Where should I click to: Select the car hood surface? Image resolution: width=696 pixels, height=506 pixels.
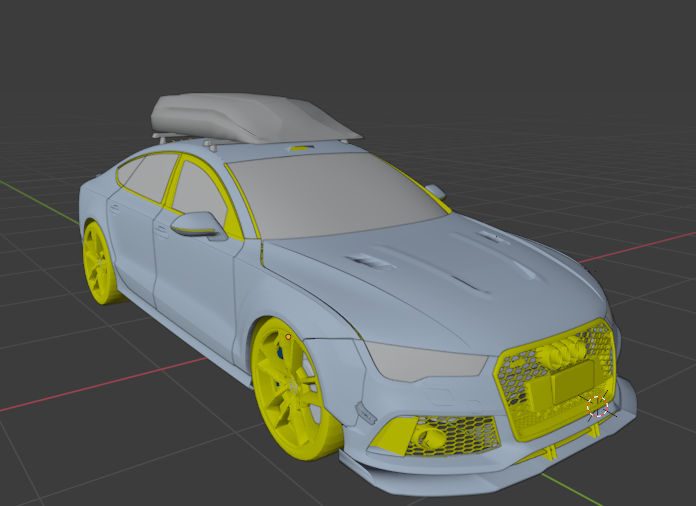[435, 284]
